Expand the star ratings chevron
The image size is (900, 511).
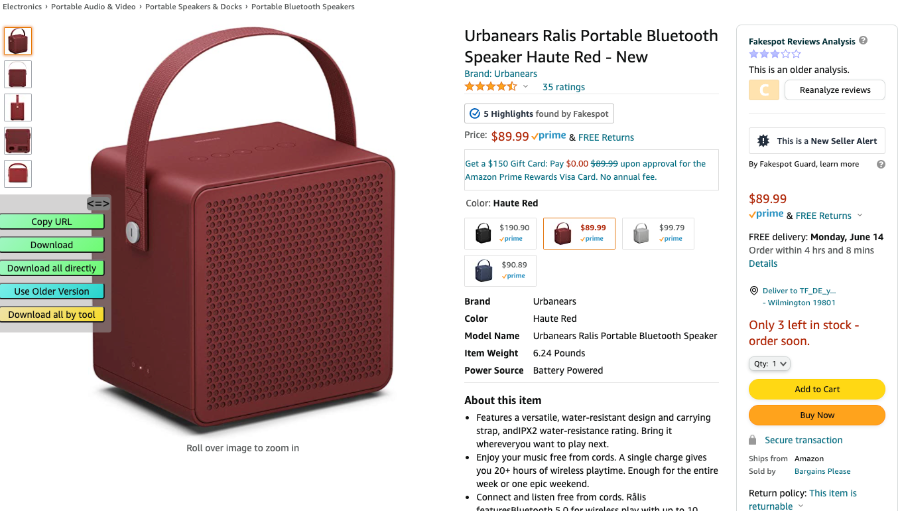tap(525, 87)
